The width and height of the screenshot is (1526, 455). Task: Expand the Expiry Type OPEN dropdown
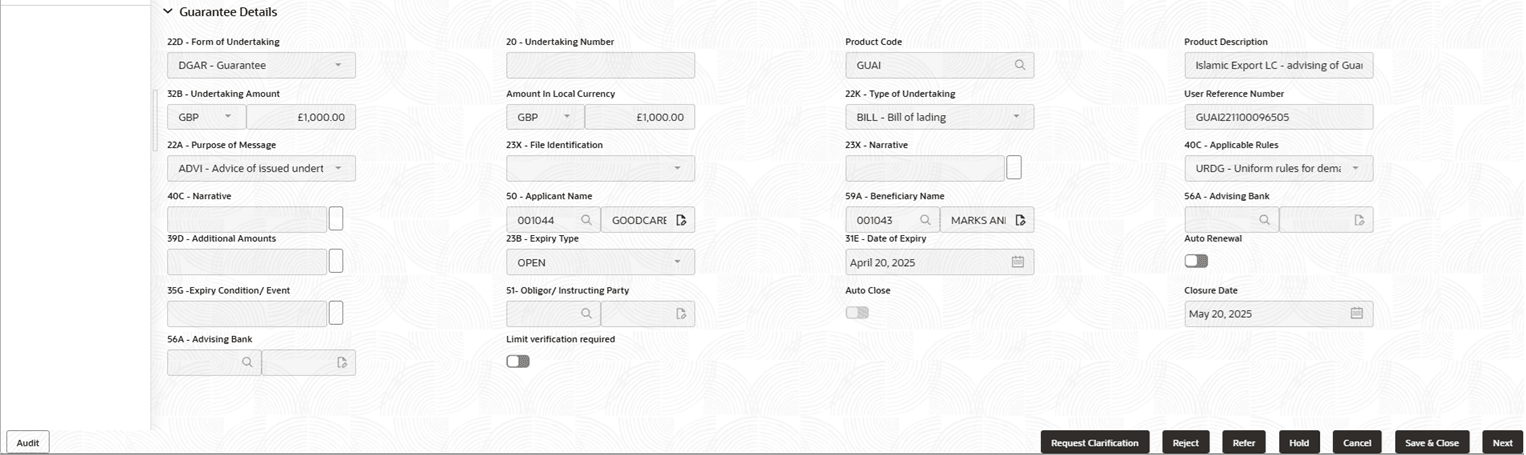600,262
